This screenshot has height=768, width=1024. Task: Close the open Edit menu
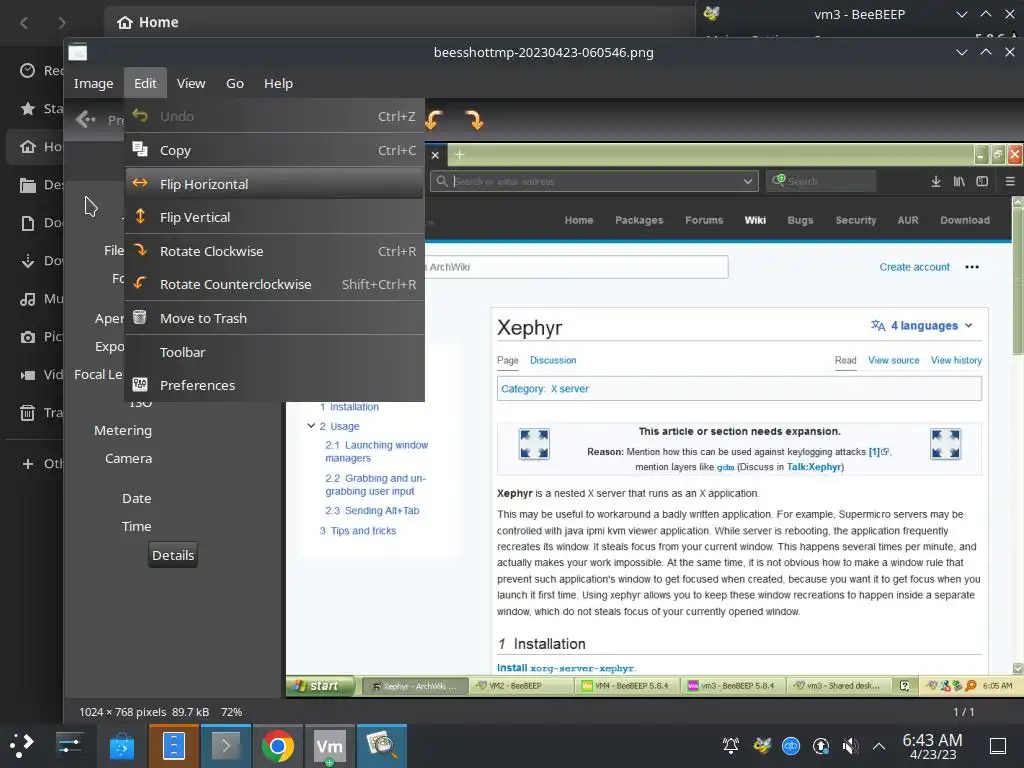[x=145, y=83]
